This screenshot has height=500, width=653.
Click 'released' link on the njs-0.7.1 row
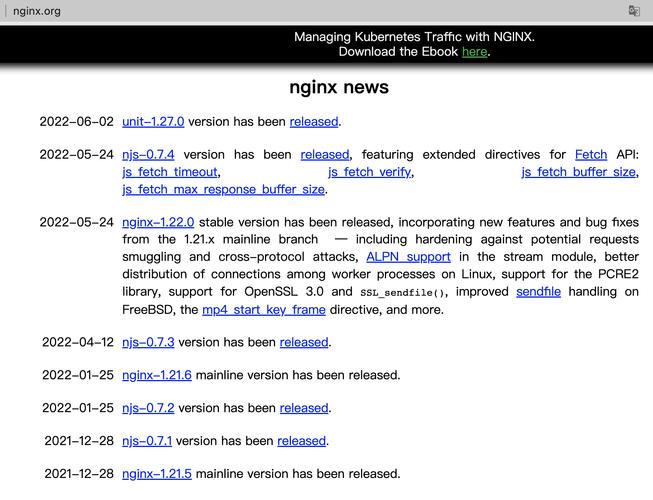302,441
